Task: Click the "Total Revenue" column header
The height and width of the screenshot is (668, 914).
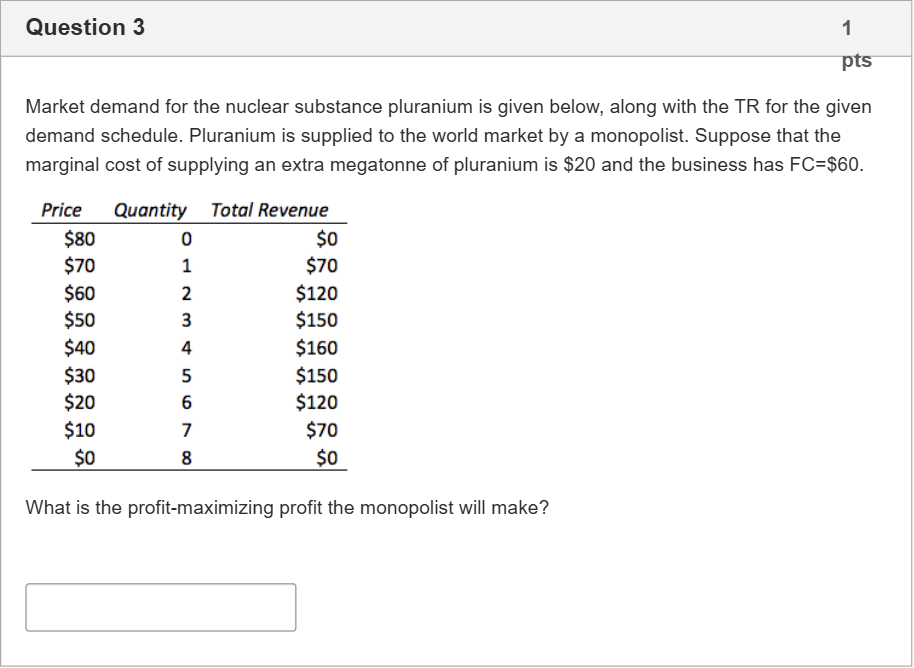Action: coord(270,210)
